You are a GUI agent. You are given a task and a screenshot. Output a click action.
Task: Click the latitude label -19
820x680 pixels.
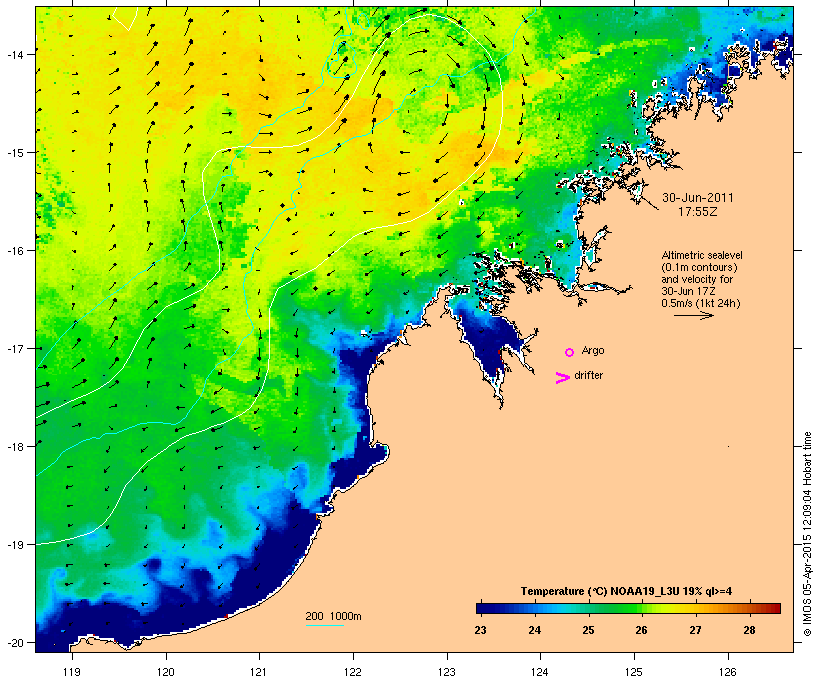coord(14,545)
